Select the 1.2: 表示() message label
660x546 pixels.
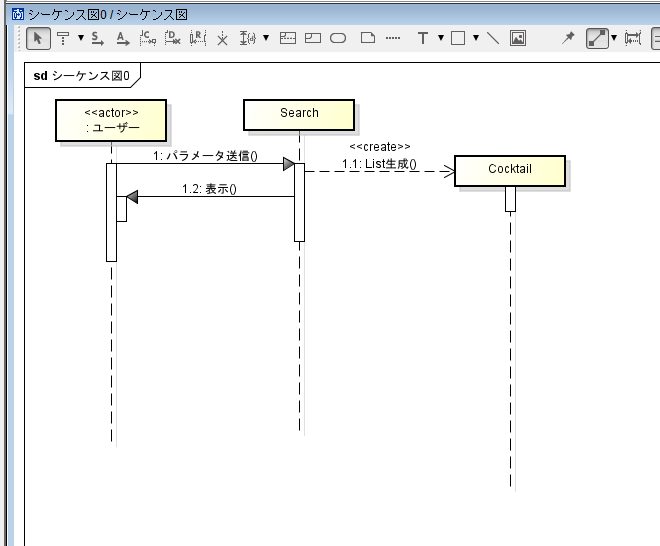point(209,189)
